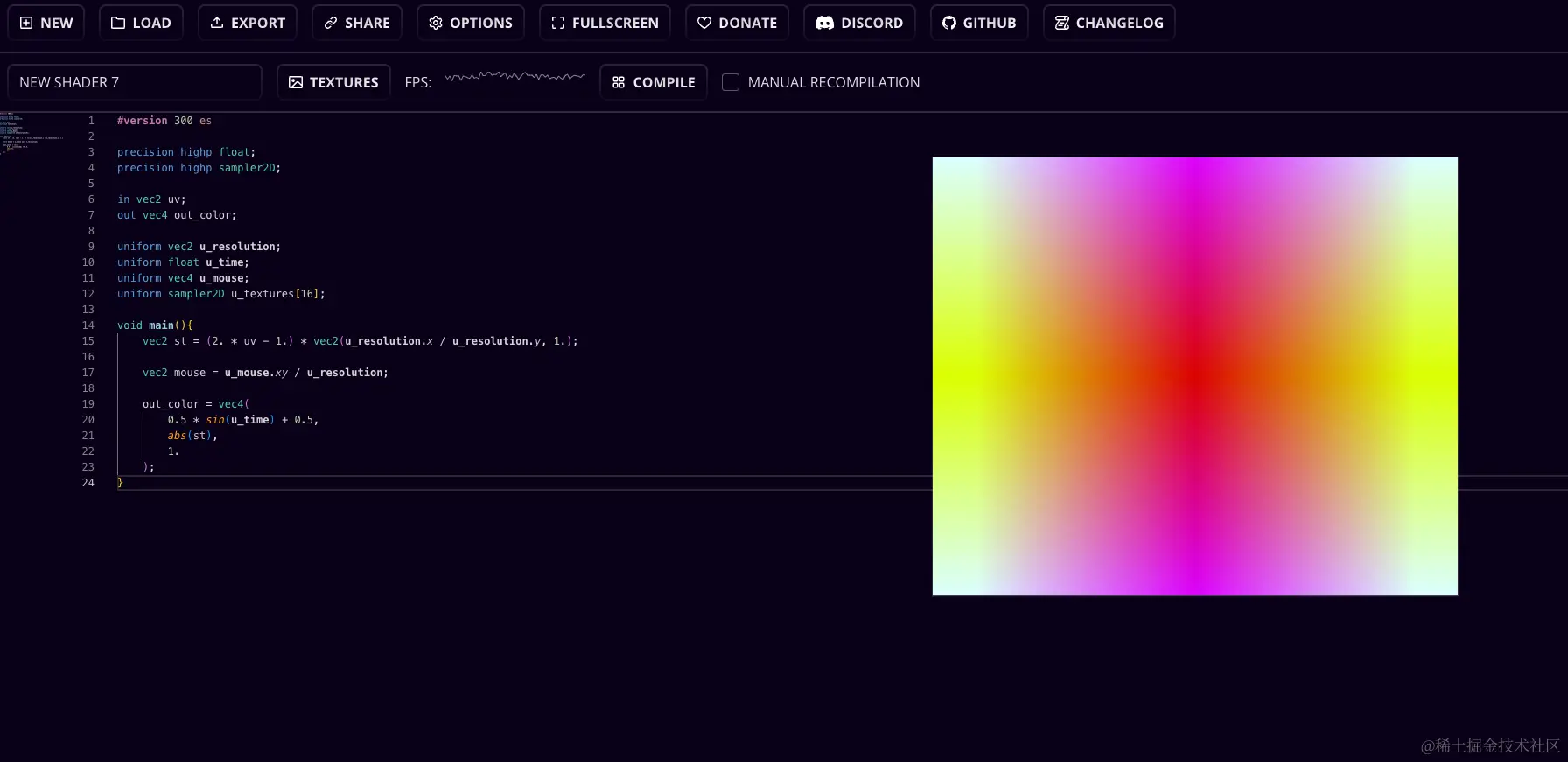Click the LOAD folder icon

click(x=118, y=23)
